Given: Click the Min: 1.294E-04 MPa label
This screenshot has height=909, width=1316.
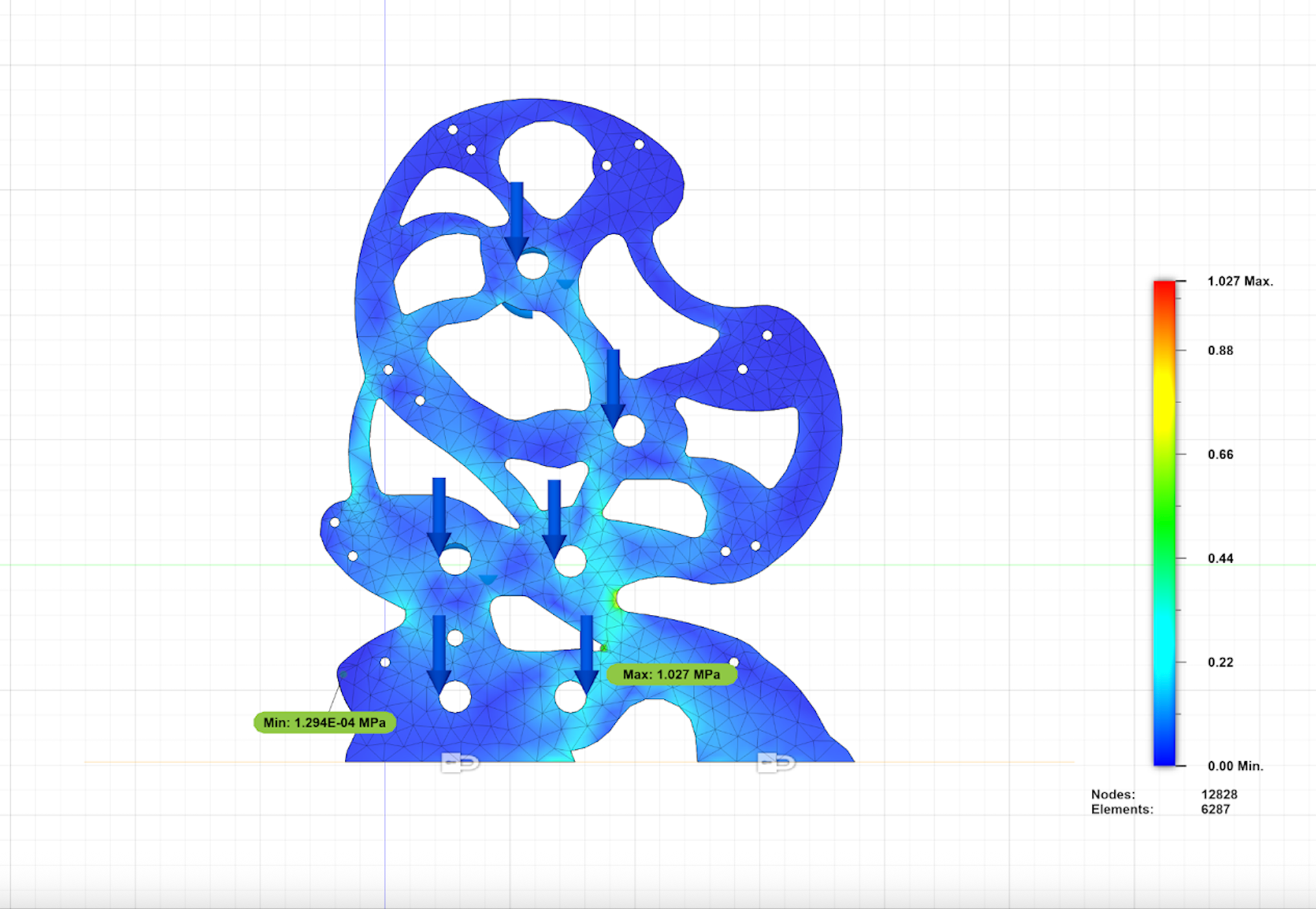Looking at the screenshot, I should [x=324, y=723].
